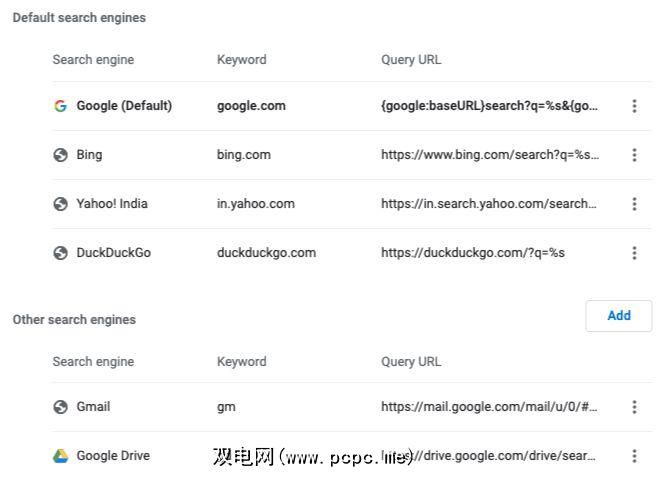Screen dimensions: 670x480
Task: Click the drive.google.com query URL
Action: 488,456
